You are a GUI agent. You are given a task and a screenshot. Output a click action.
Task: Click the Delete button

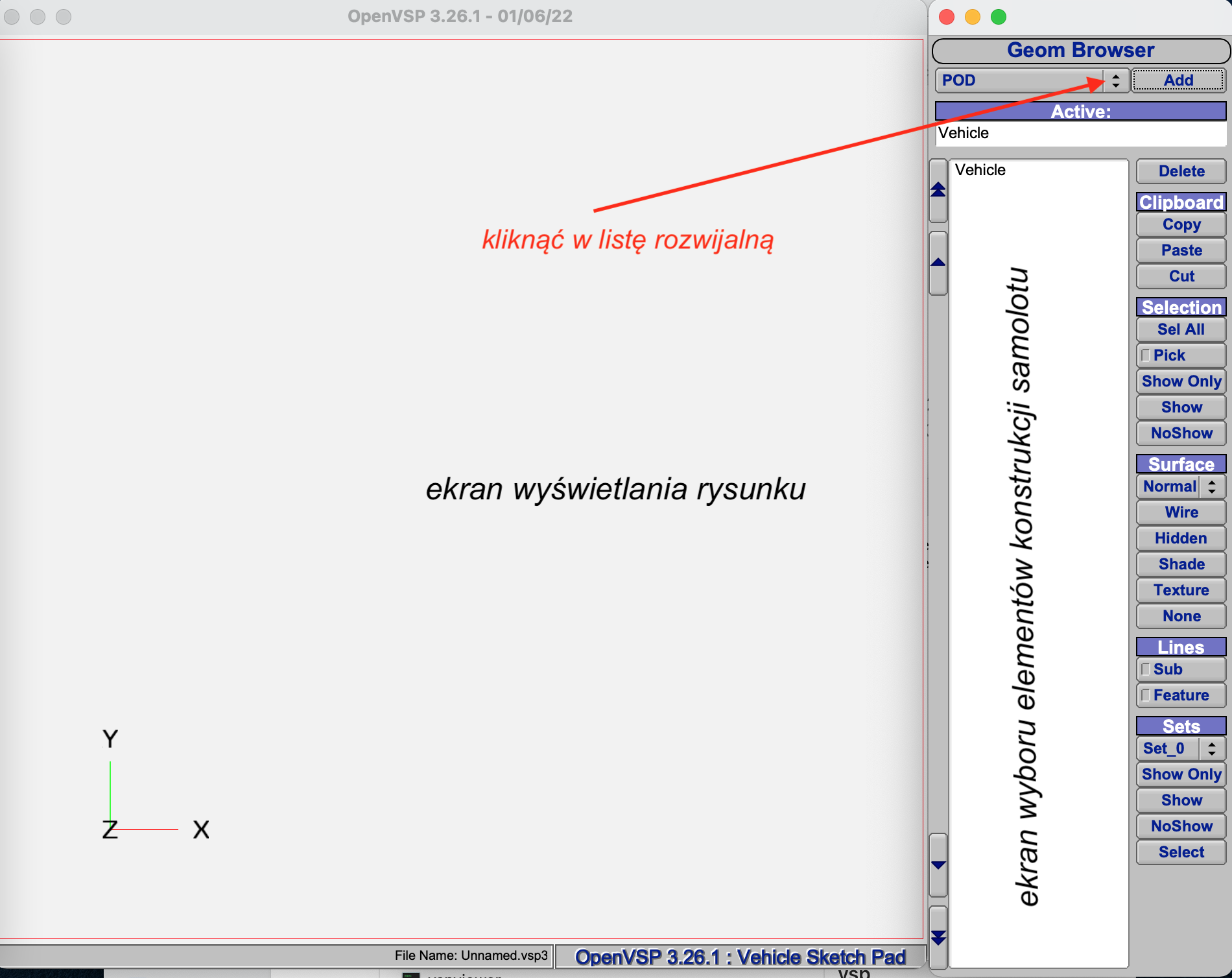point(1181,171)
